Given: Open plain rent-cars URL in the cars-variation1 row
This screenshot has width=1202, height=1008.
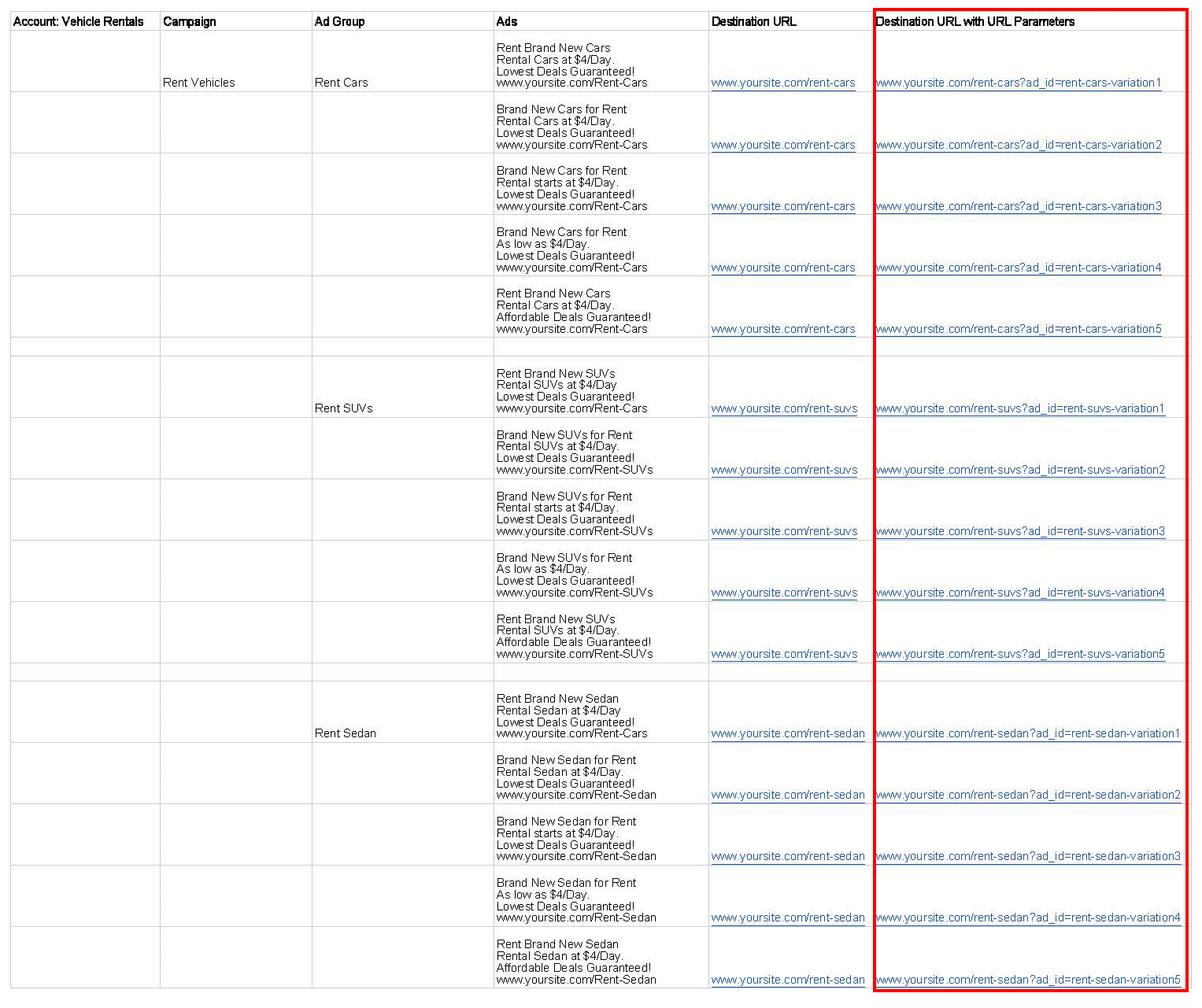Looking at the screenshot, I should pyautogui.click(x=783, y=83).
